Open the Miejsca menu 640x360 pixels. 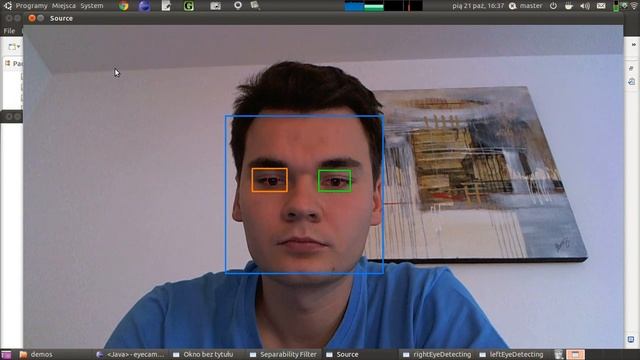click(64, 6)
